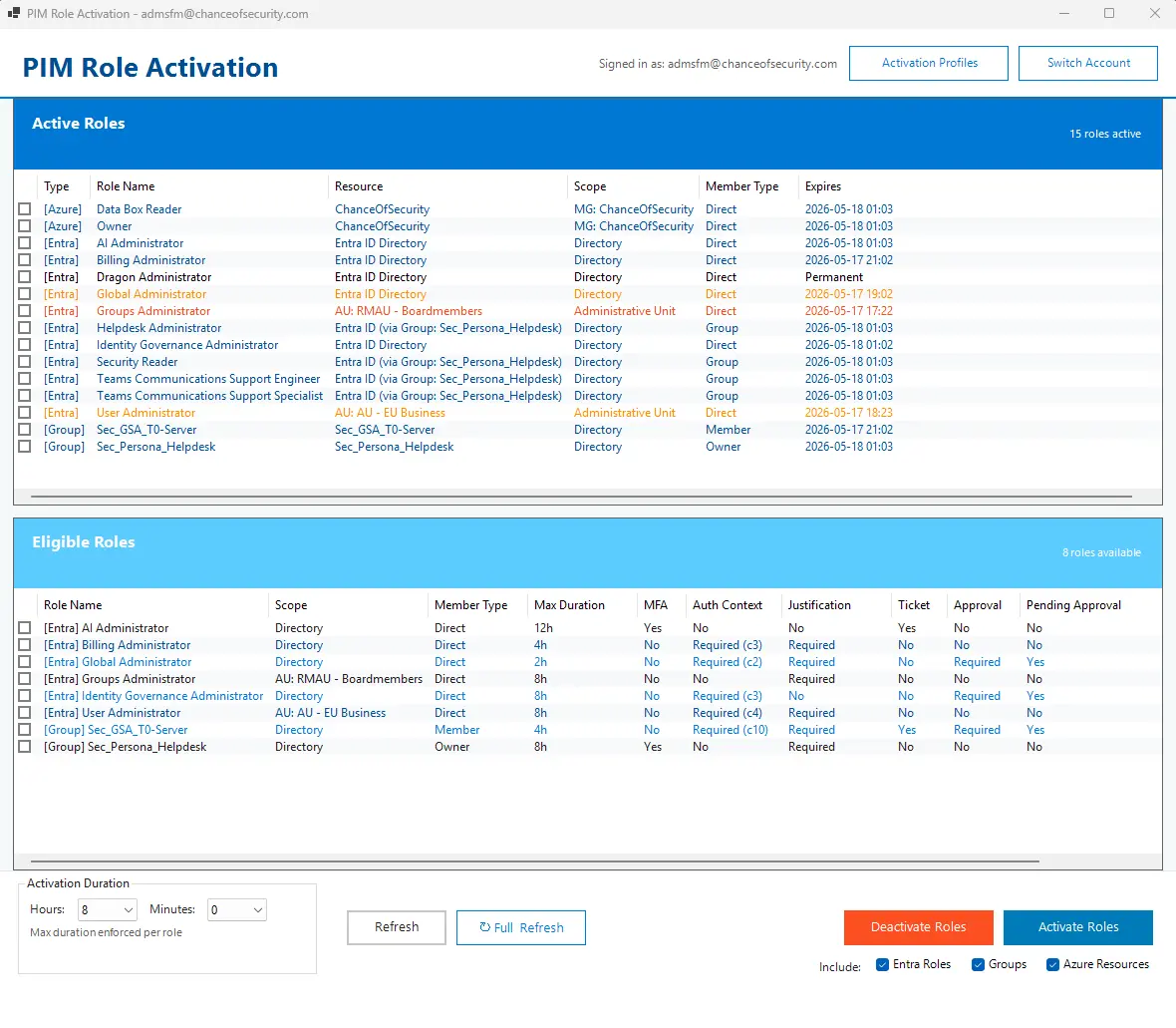The height and width of the screenshot is (1028, 1176).
Task: Click the Refresh button
Action: (x=396, y=927)
